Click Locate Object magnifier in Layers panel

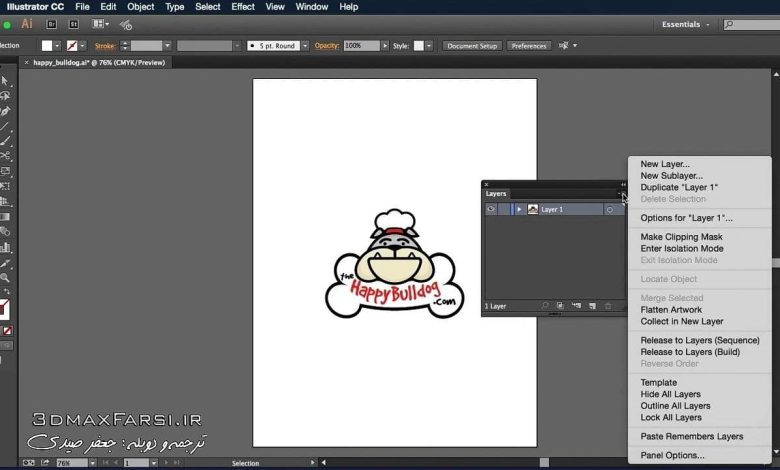coord(545,306)
